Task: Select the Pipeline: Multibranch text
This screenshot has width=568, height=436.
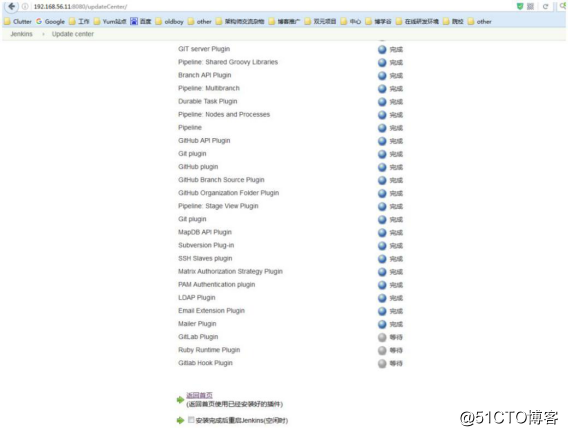Action: (x=209, y=88)
